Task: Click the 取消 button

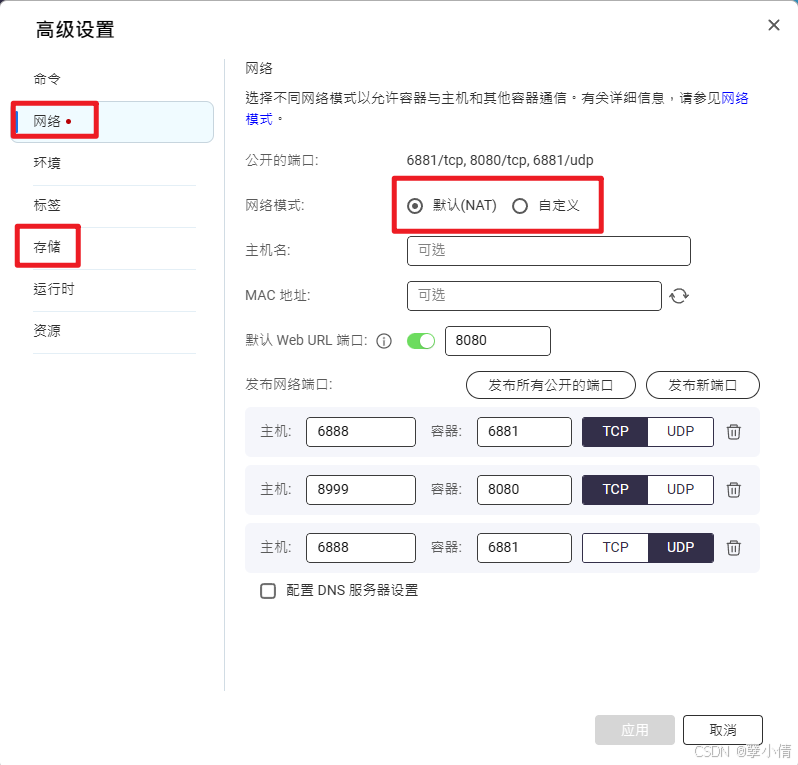Action: [722, 730]
